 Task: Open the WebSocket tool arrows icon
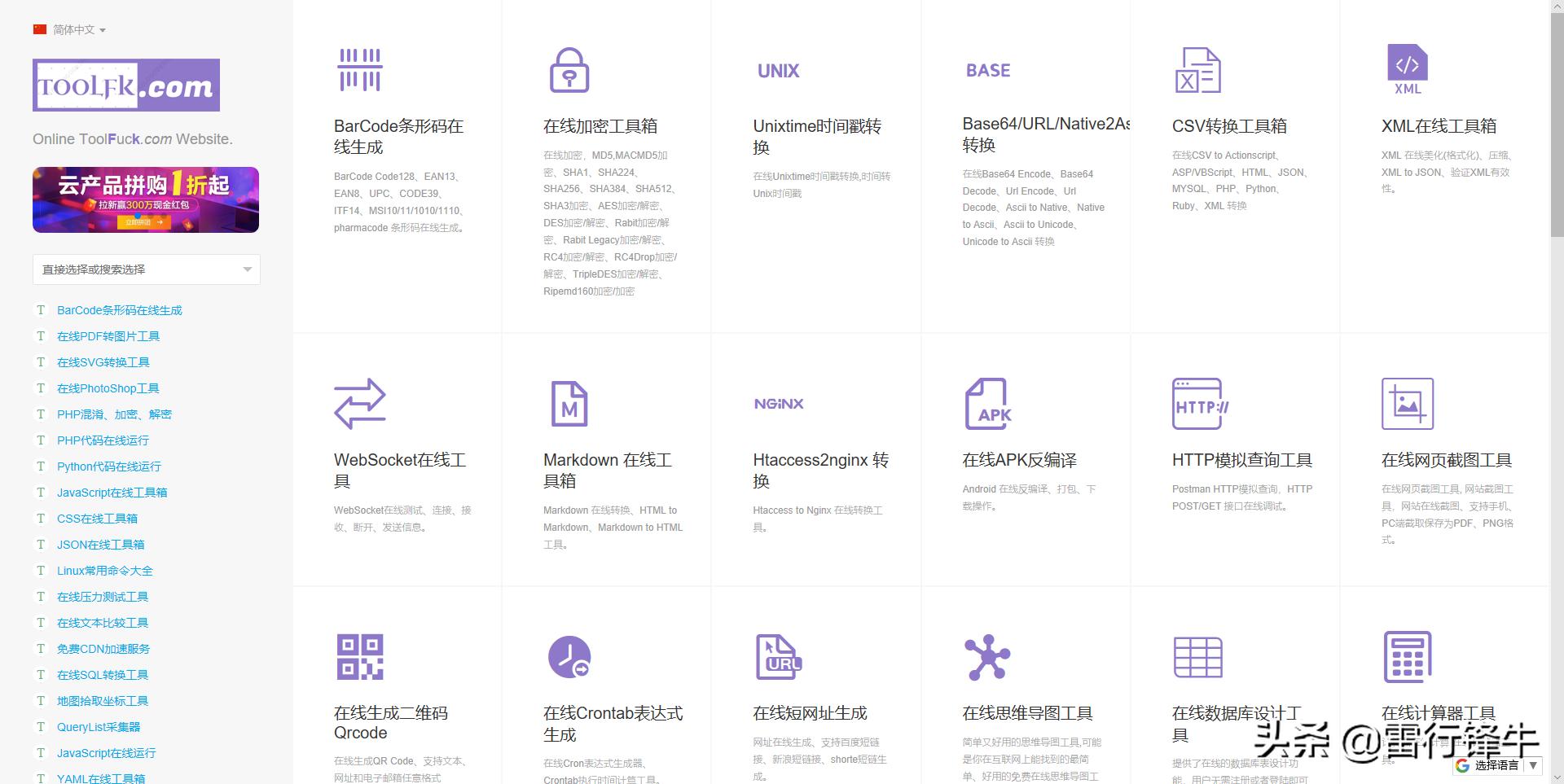point(359,403)
